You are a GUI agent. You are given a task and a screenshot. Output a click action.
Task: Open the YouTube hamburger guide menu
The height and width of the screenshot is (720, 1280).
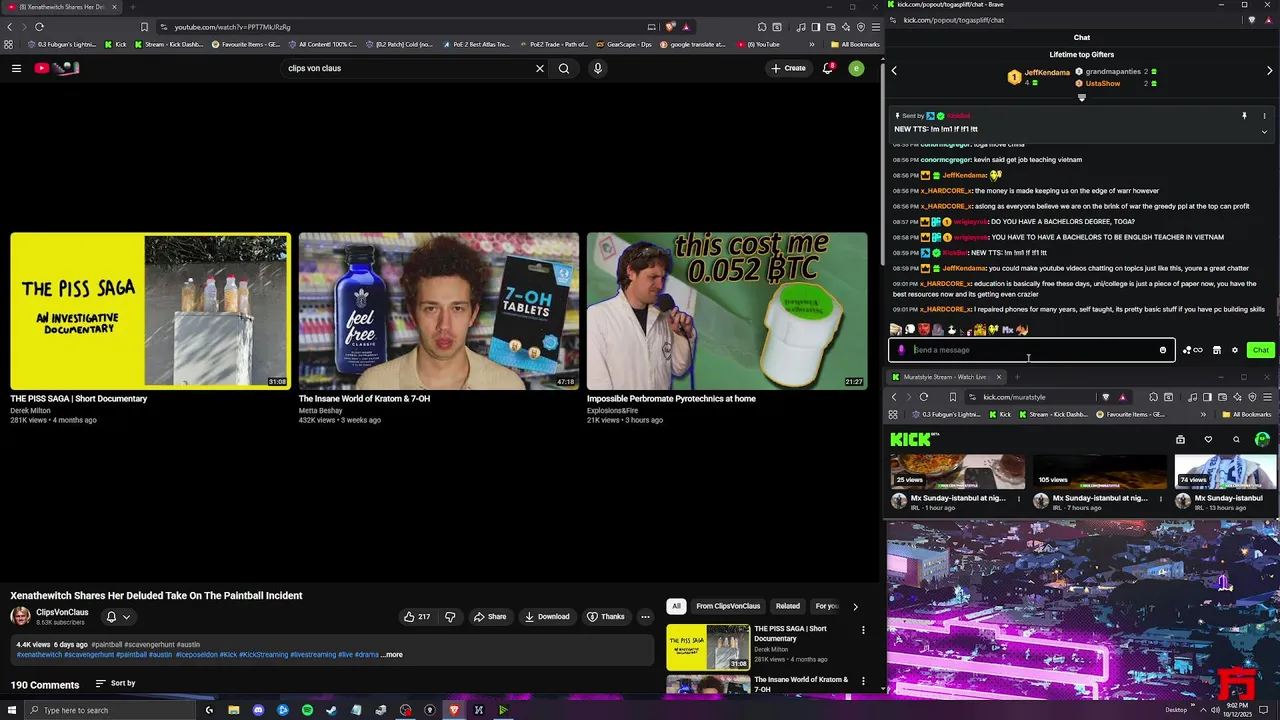point(16,68)
